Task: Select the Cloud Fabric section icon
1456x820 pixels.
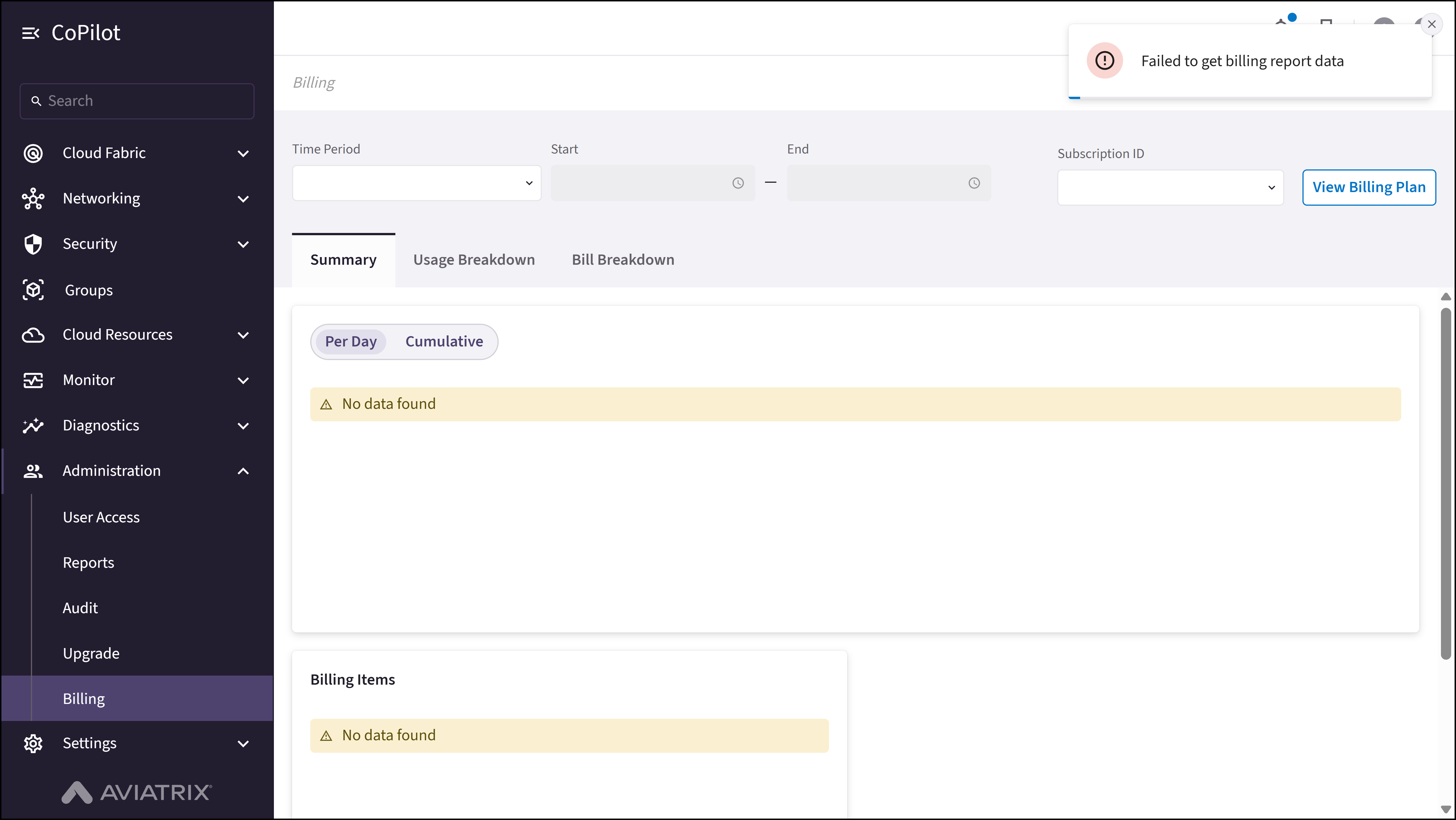Action: (33, 153)
